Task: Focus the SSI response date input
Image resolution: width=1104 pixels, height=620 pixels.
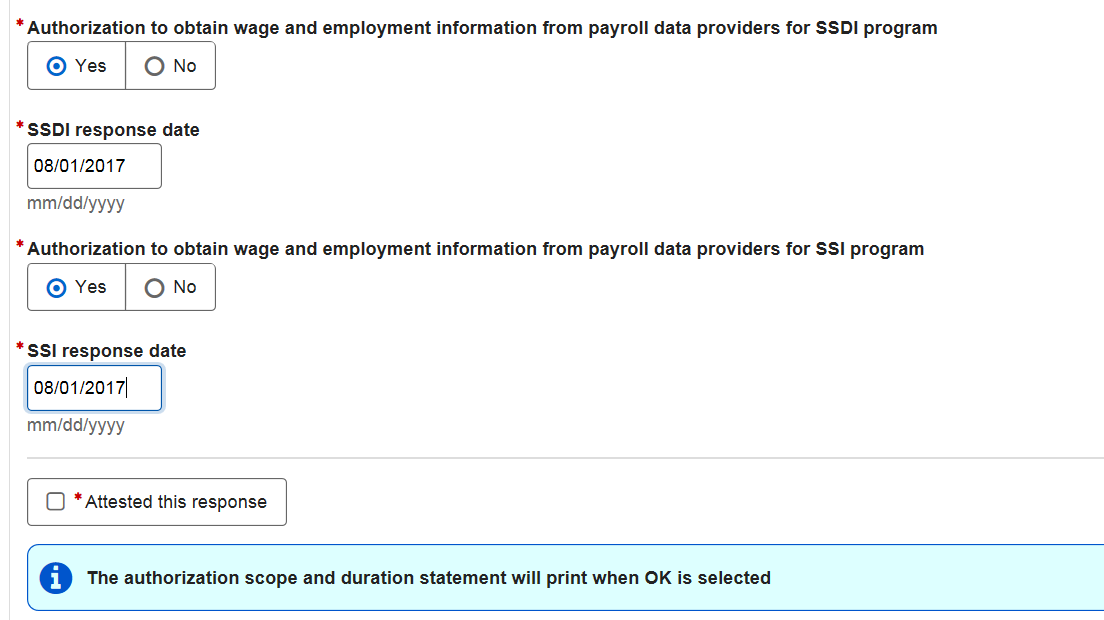Action: click(x=94, y=388)
